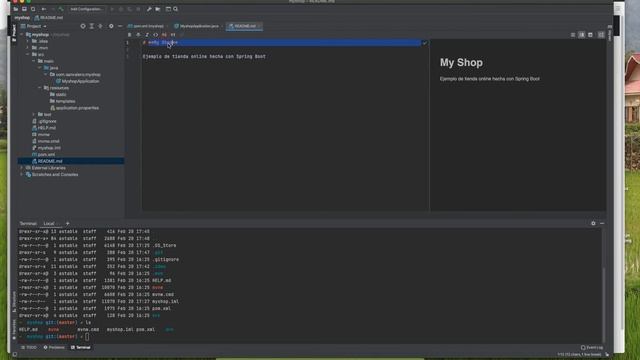Screen dimensions: 640x360
Task: Click rightmost preview layout toolbar icon
Action: coord(601,35)
